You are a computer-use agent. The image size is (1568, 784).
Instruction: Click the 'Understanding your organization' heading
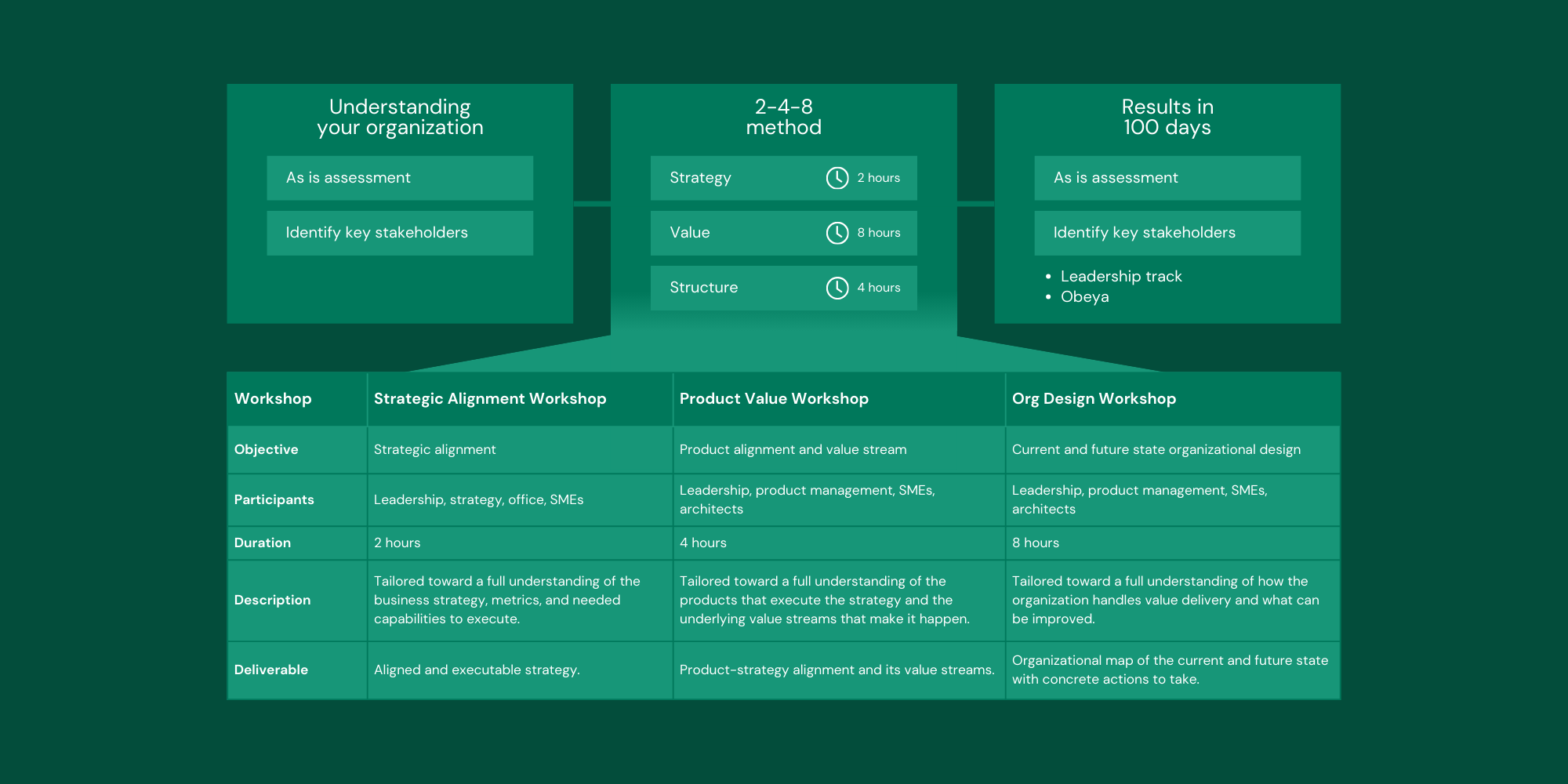pos(400,117)
